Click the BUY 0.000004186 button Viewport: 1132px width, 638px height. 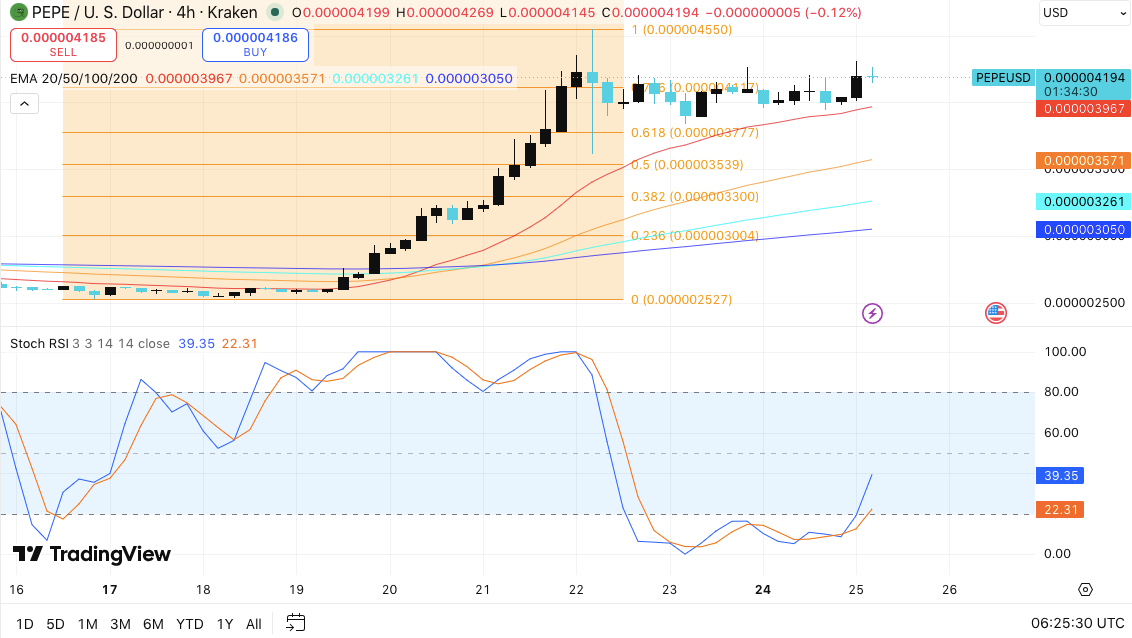[x=256, y=45]
